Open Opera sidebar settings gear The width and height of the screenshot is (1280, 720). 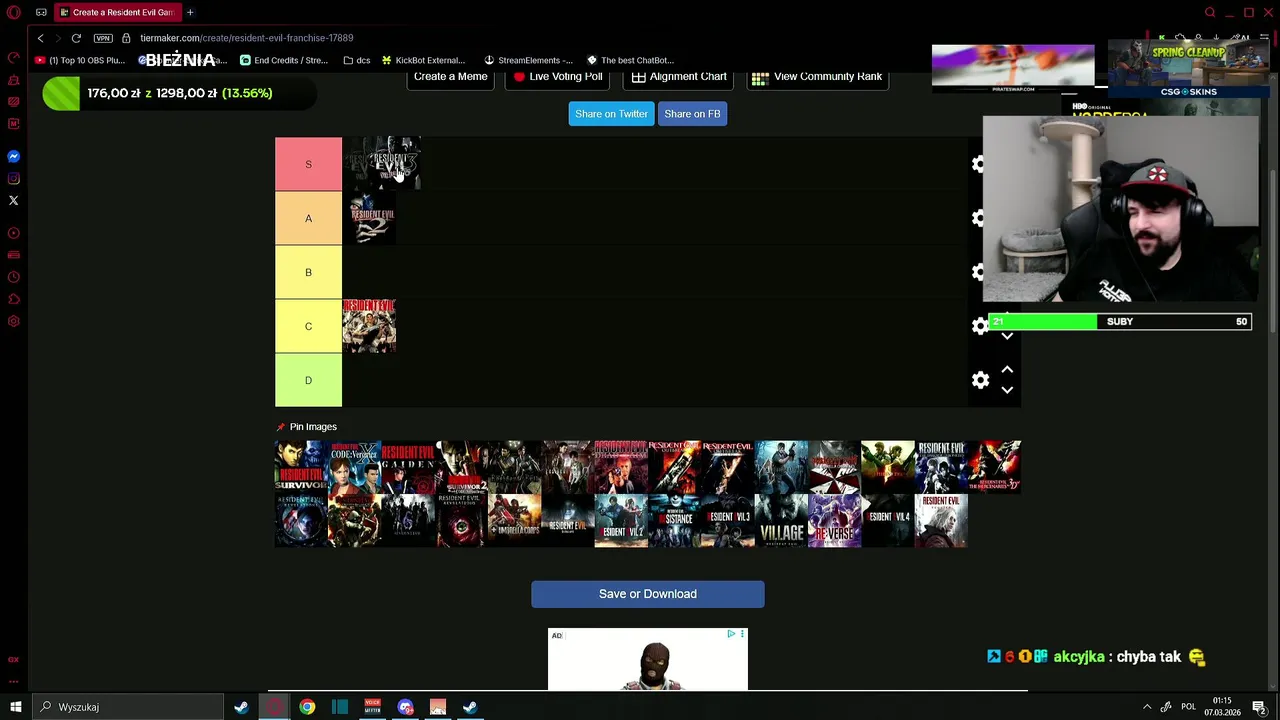pyautogui.click(x=13, y=321)
